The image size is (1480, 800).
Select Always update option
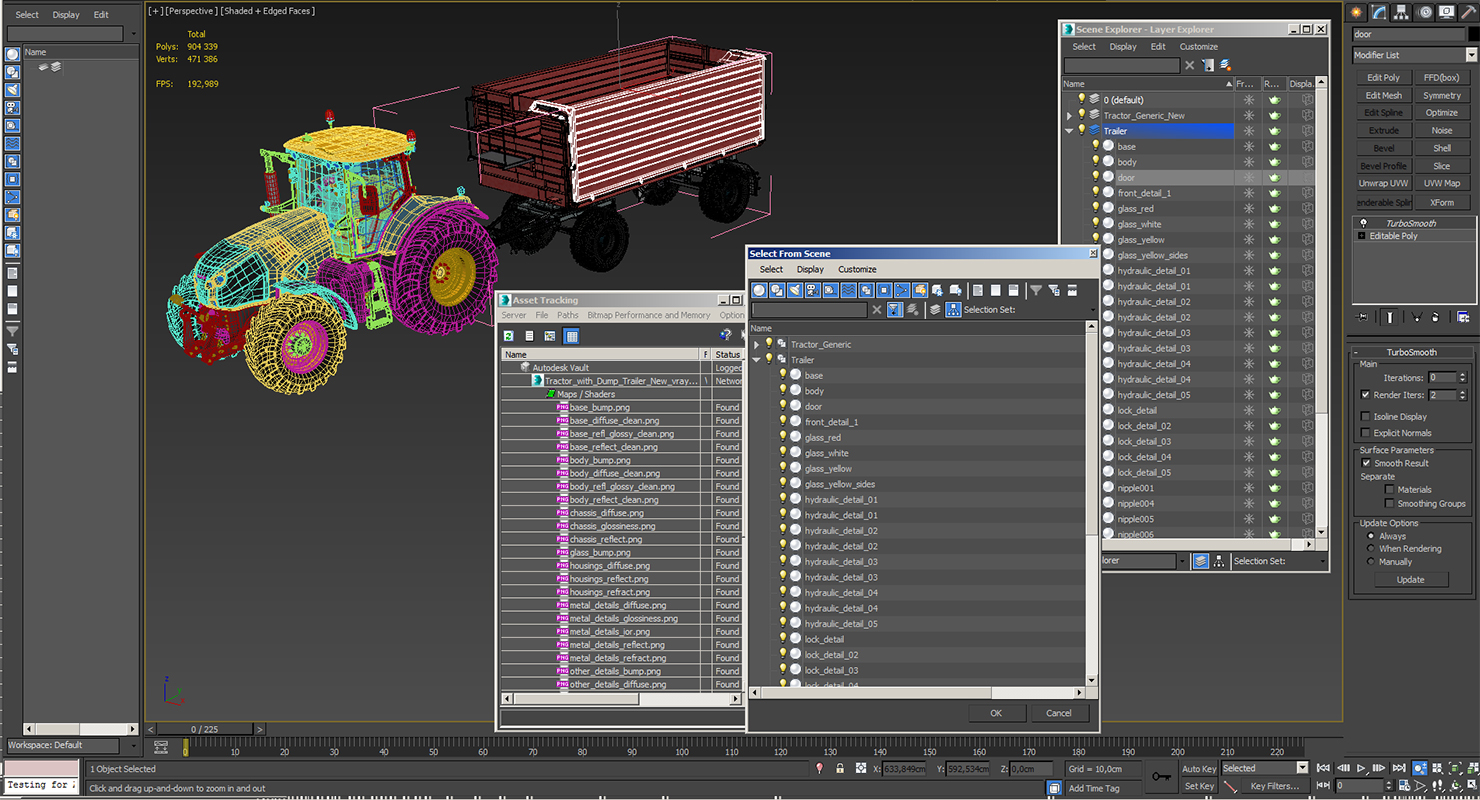(1371, 536)
